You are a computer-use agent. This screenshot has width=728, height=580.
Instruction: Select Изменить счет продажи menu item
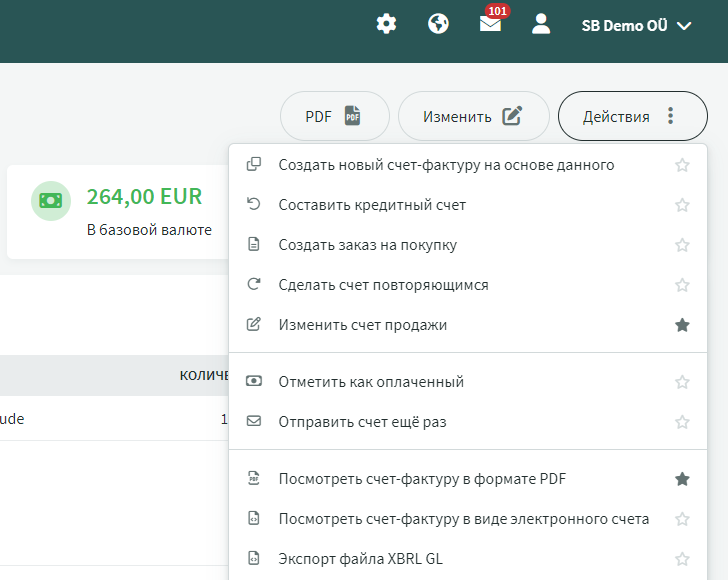click(x=468, y=325)
